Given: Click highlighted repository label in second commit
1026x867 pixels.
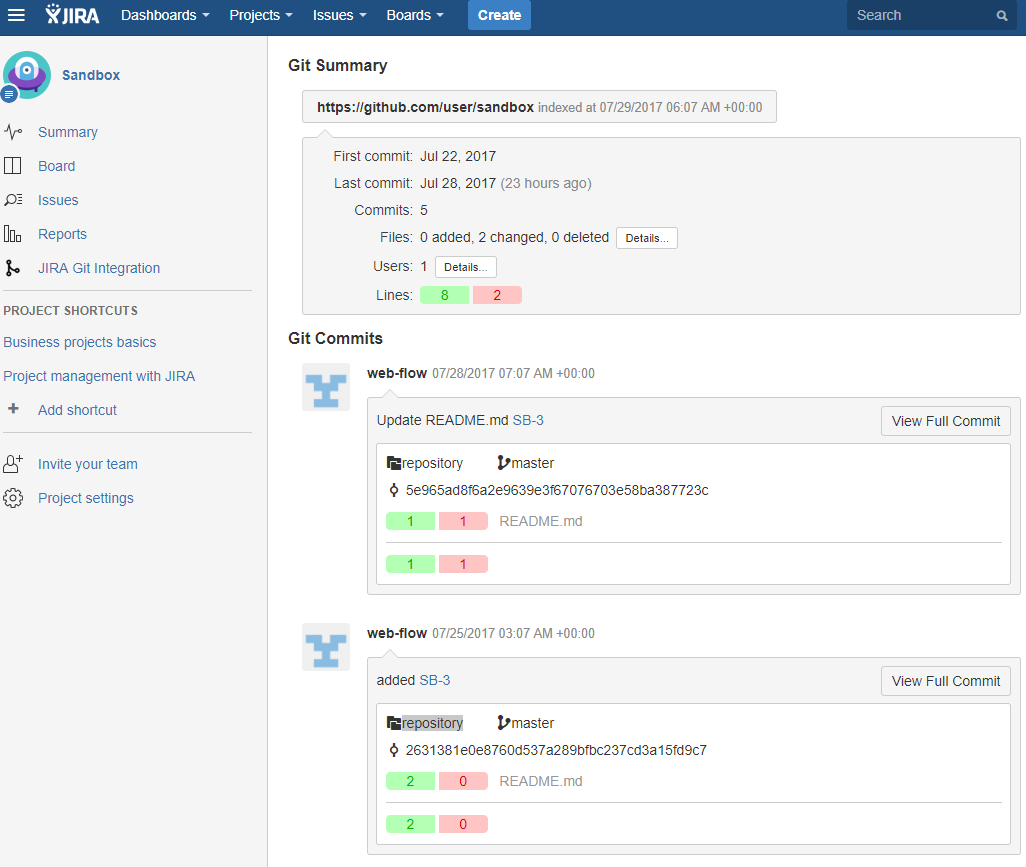Looking at the screenshot, I should coord(433,723).
